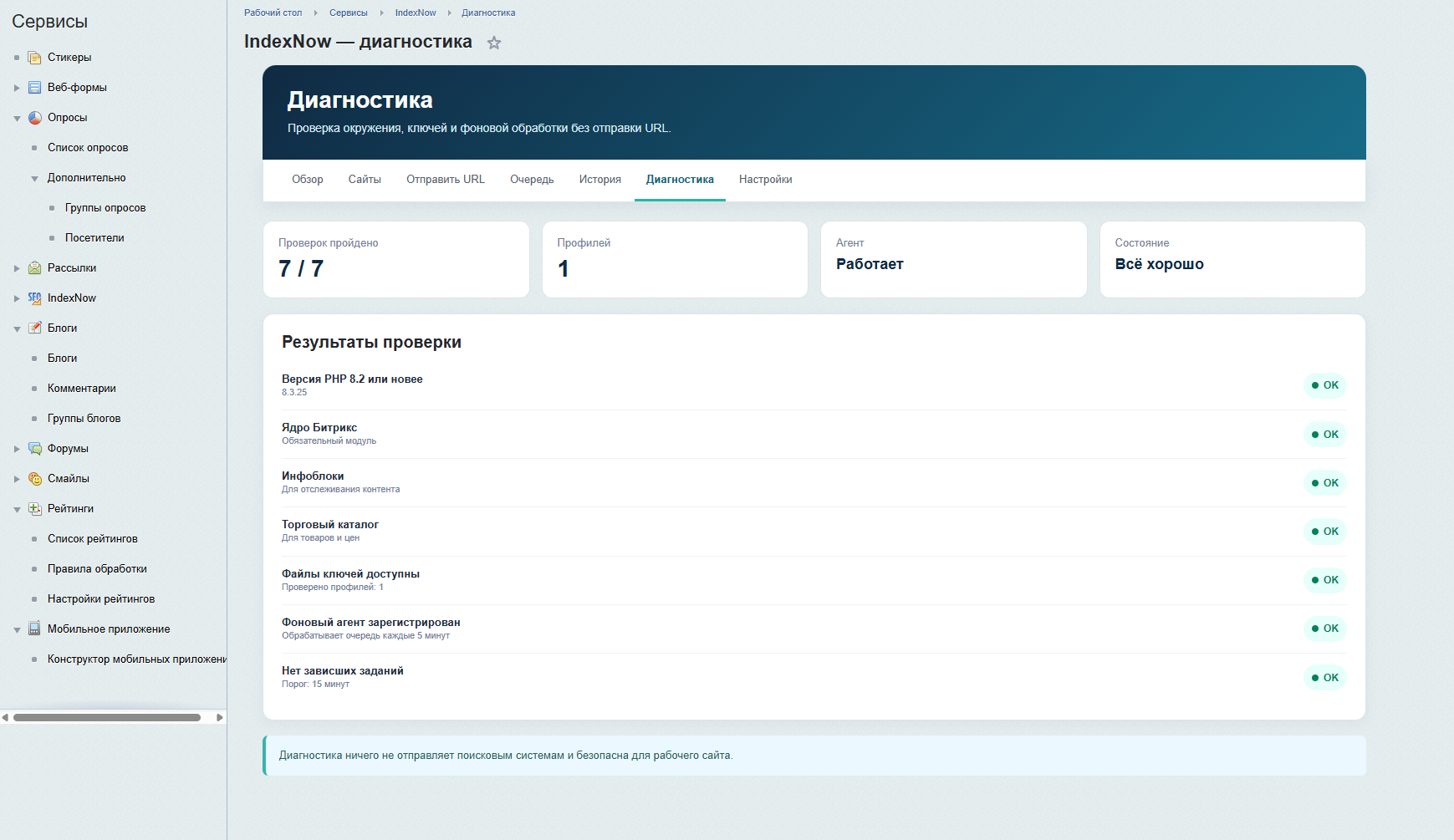Click the sidebar scroll right arrow
This screenshot has height=840, width=1454.
[220, 717]
